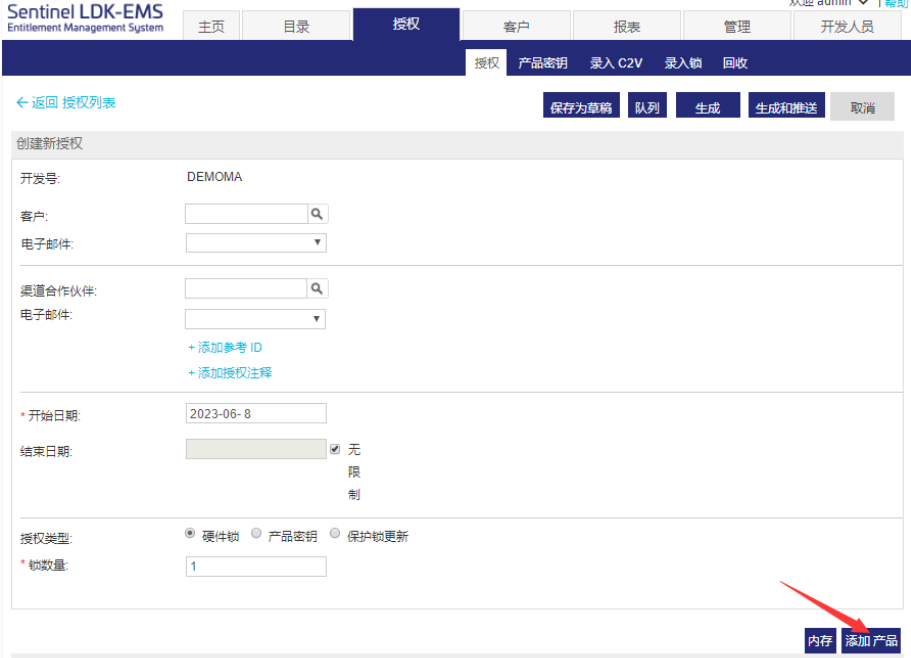Open the 录入 C2V sub-tab
Screen dimensions: 911x658
tap(616, 63)
